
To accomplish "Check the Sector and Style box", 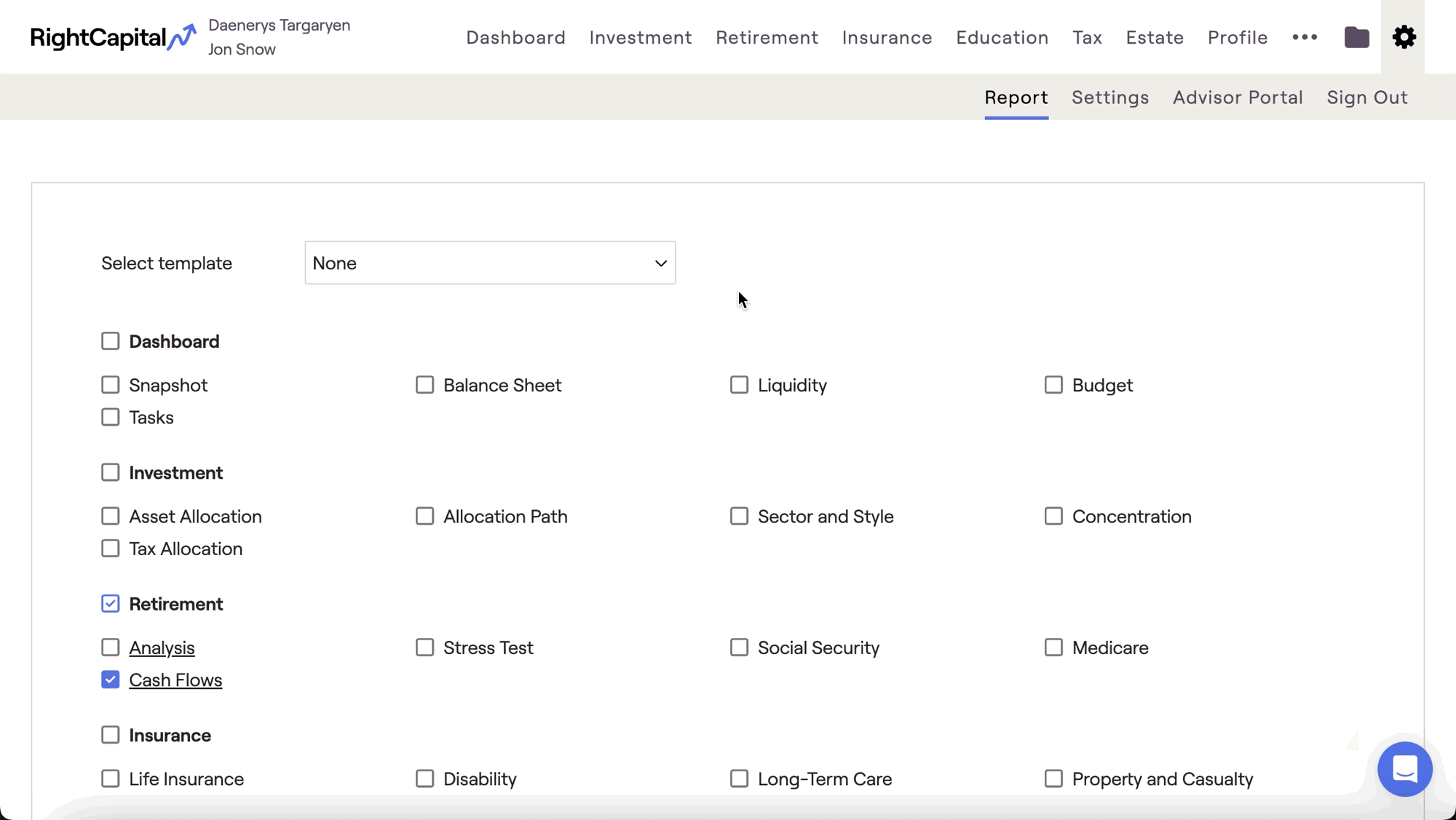I will [x=739, y=517].
